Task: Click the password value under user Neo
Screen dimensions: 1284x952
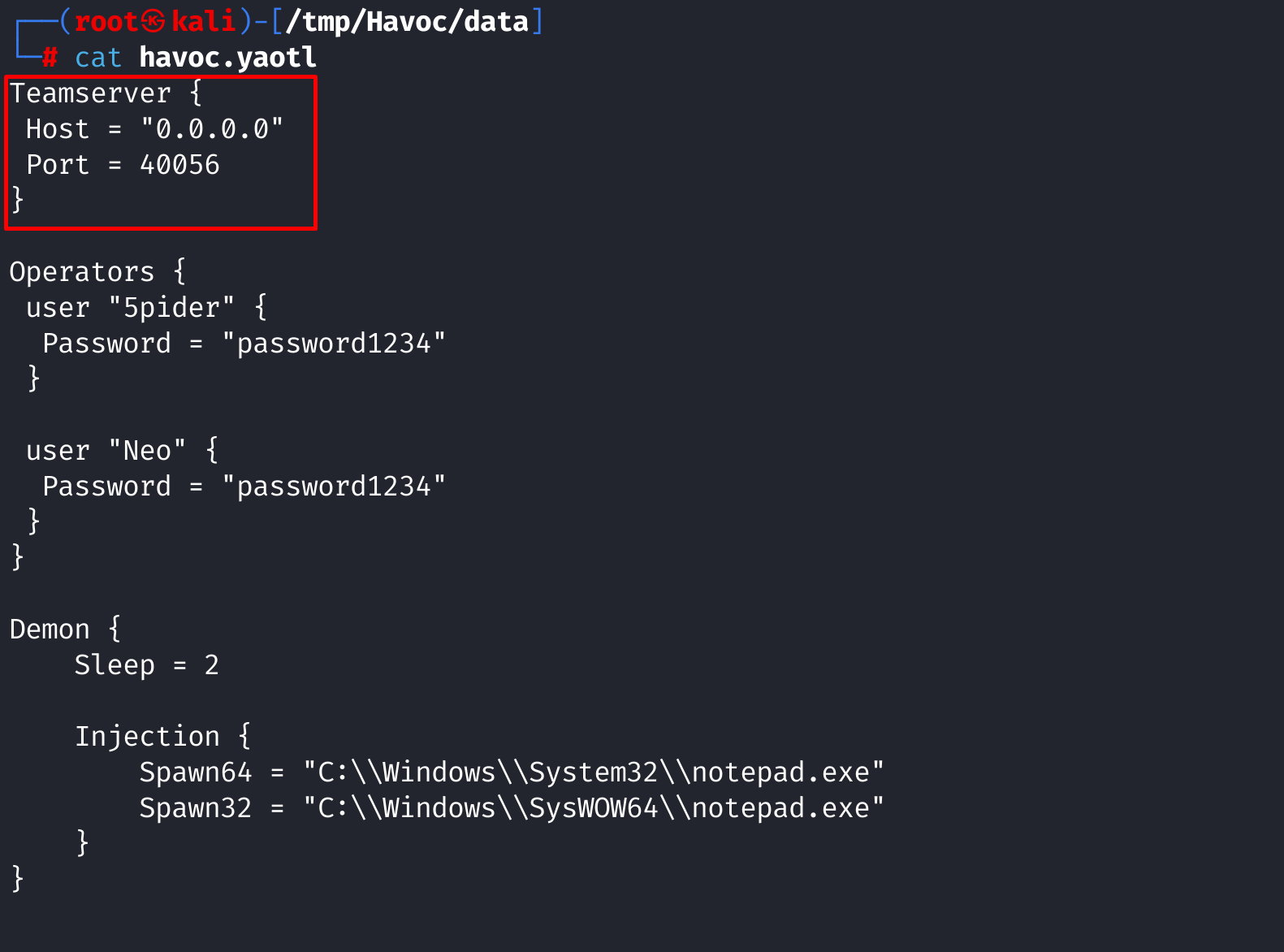Action: coord(334,487)
